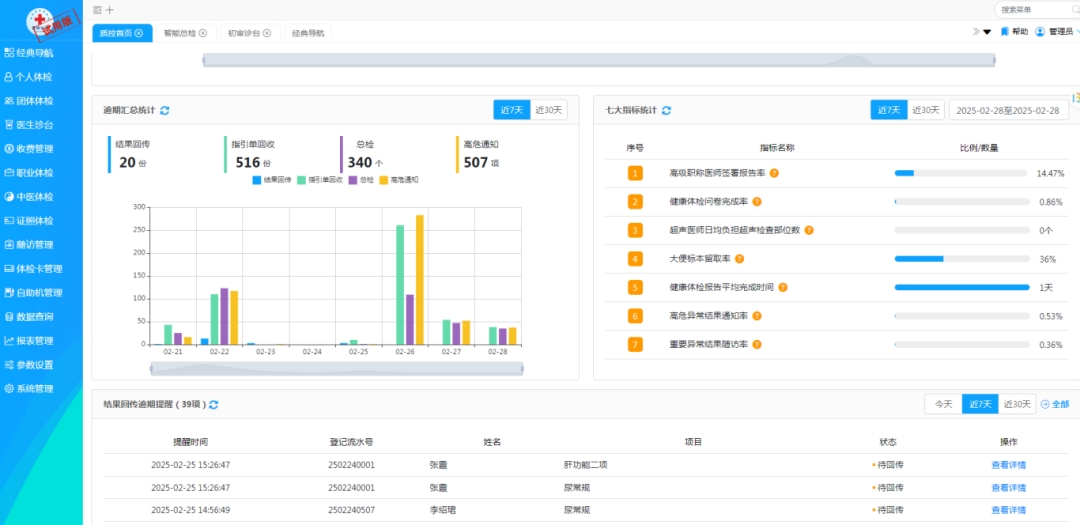The width and height of the screenshot is (1080, 525).
Task: Select 近7天 in 逾期汇总统计
Action: [512, 110]
